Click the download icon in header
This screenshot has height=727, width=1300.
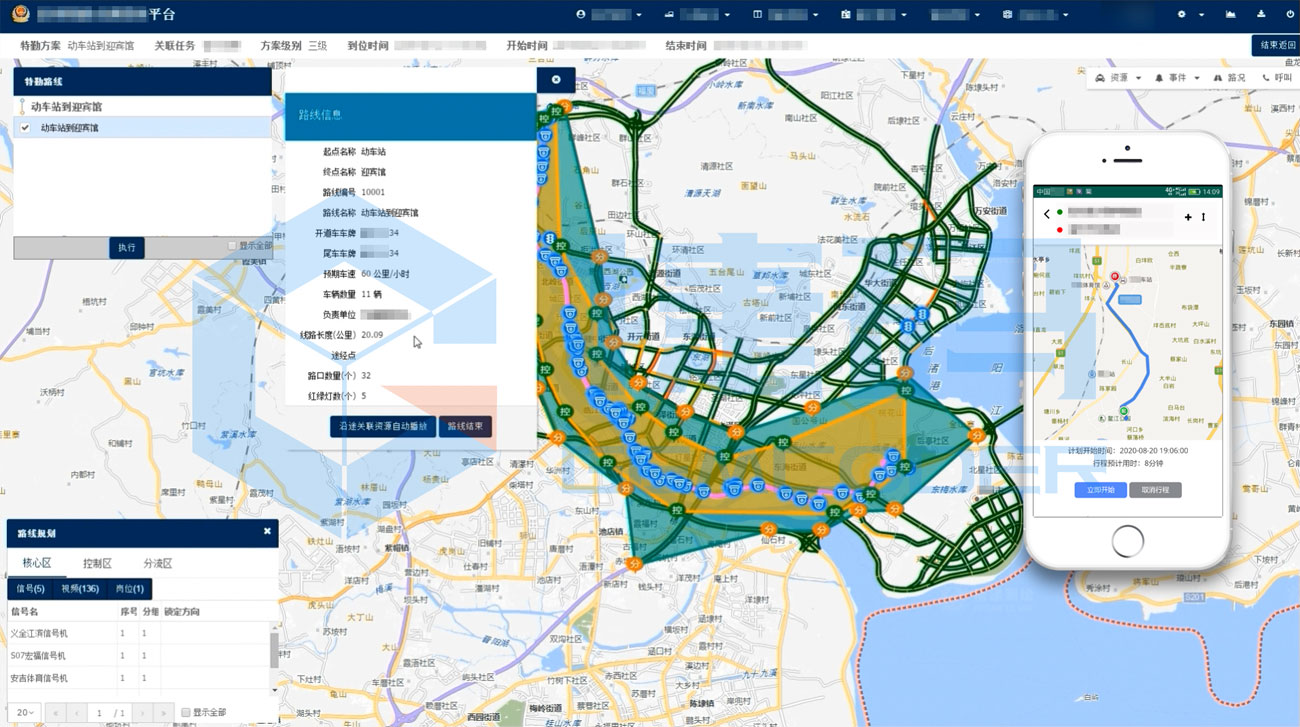[x=1261, y=15]
